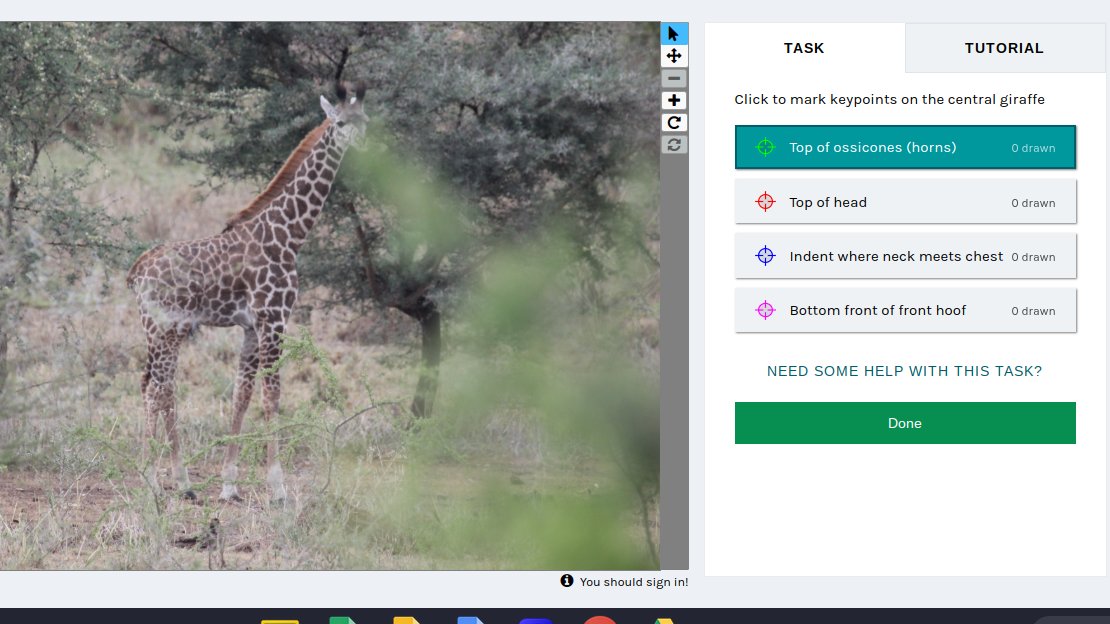Viewport: 1110px width, 624px height.
Task: Click magenta crosshair icon for front hoof
Action: [765, 310]
